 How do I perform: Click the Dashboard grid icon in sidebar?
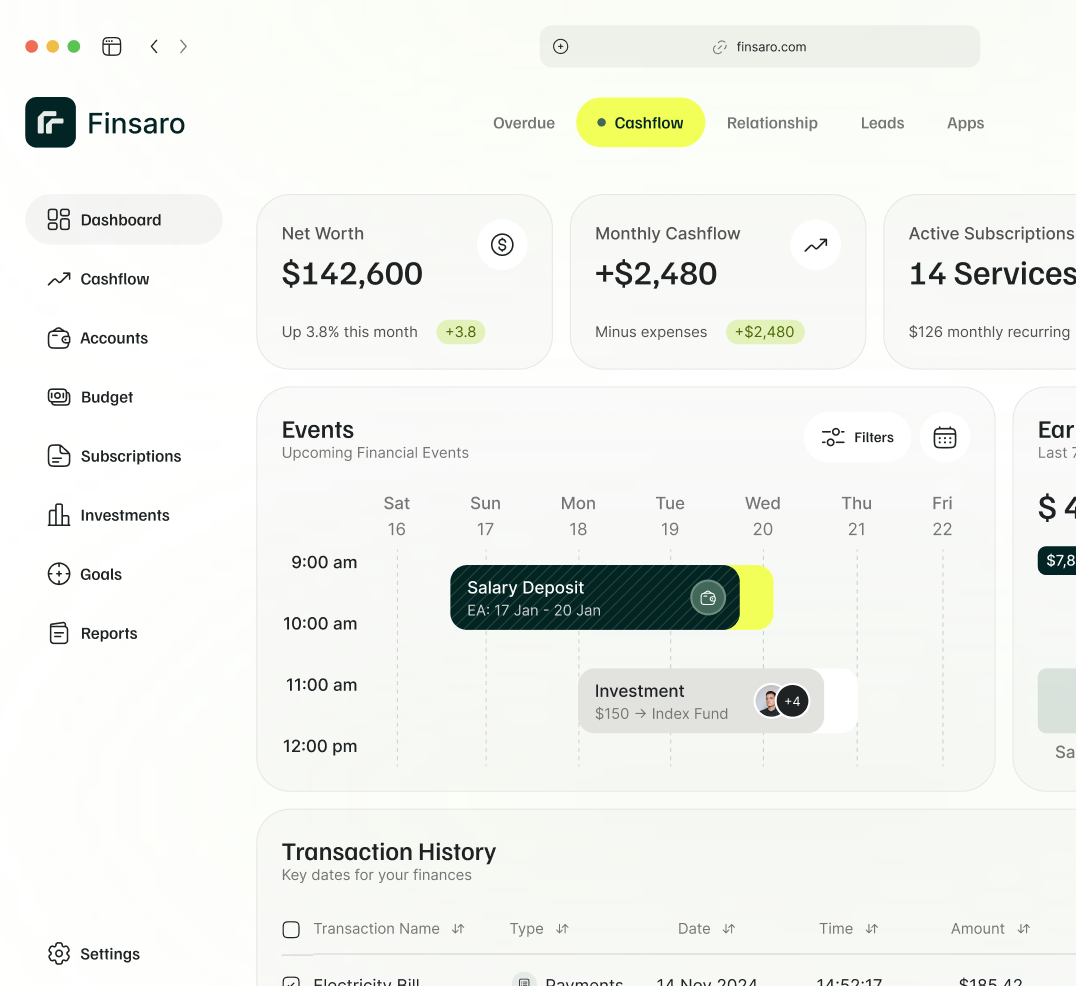tap(58, 220)
